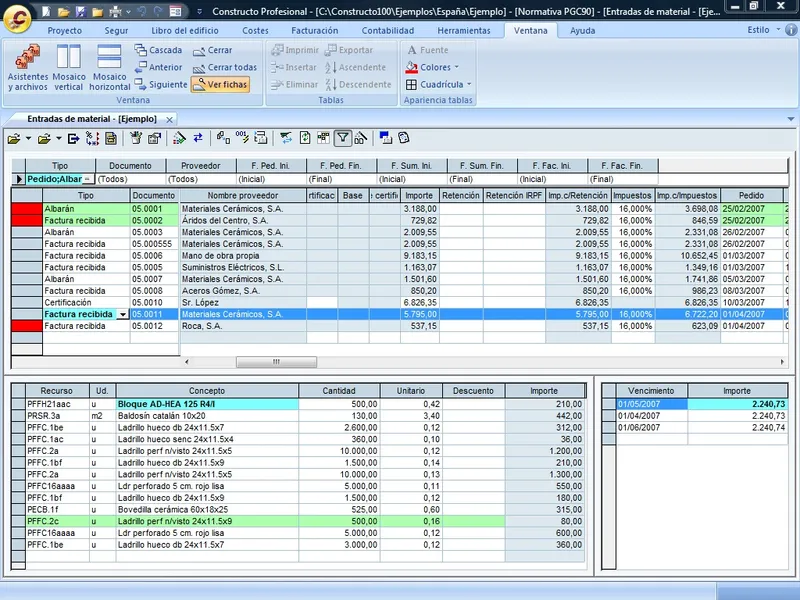Click the chain link toolbar icon

tap(223, 138)
